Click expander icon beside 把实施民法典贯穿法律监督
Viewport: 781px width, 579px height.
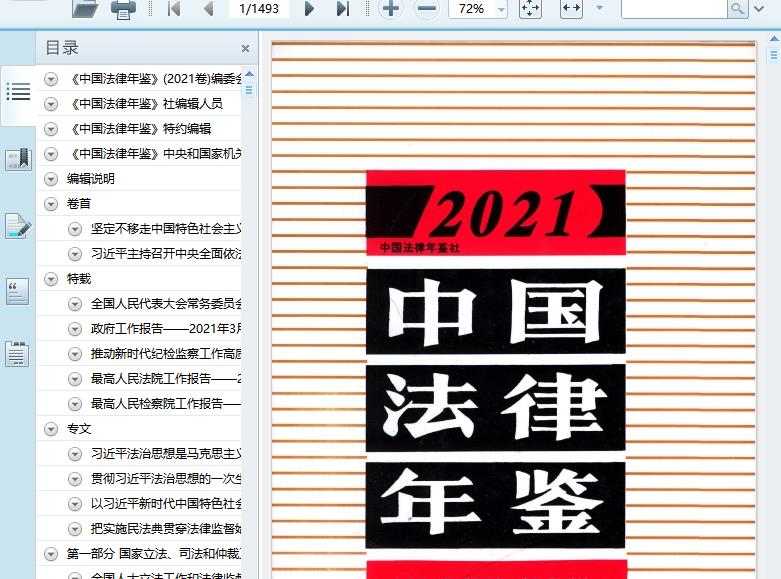click(75, 529)
